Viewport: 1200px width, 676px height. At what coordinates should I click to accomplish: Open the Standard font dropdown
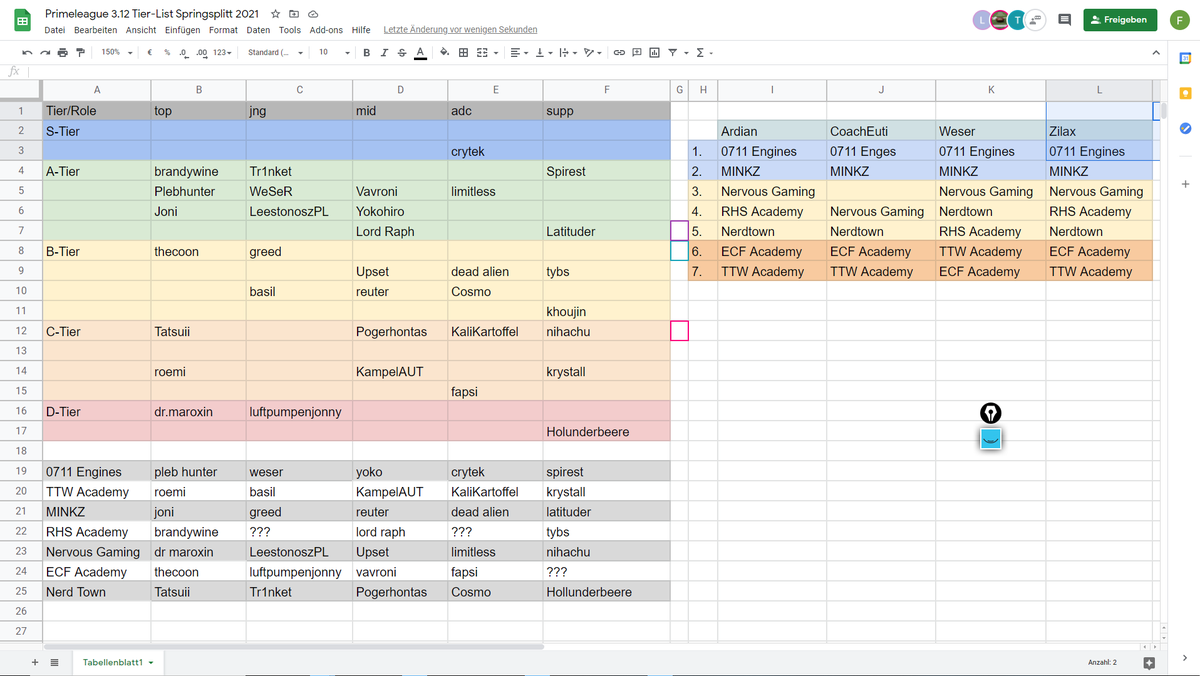pyautogui.click(x=275, y=52)
